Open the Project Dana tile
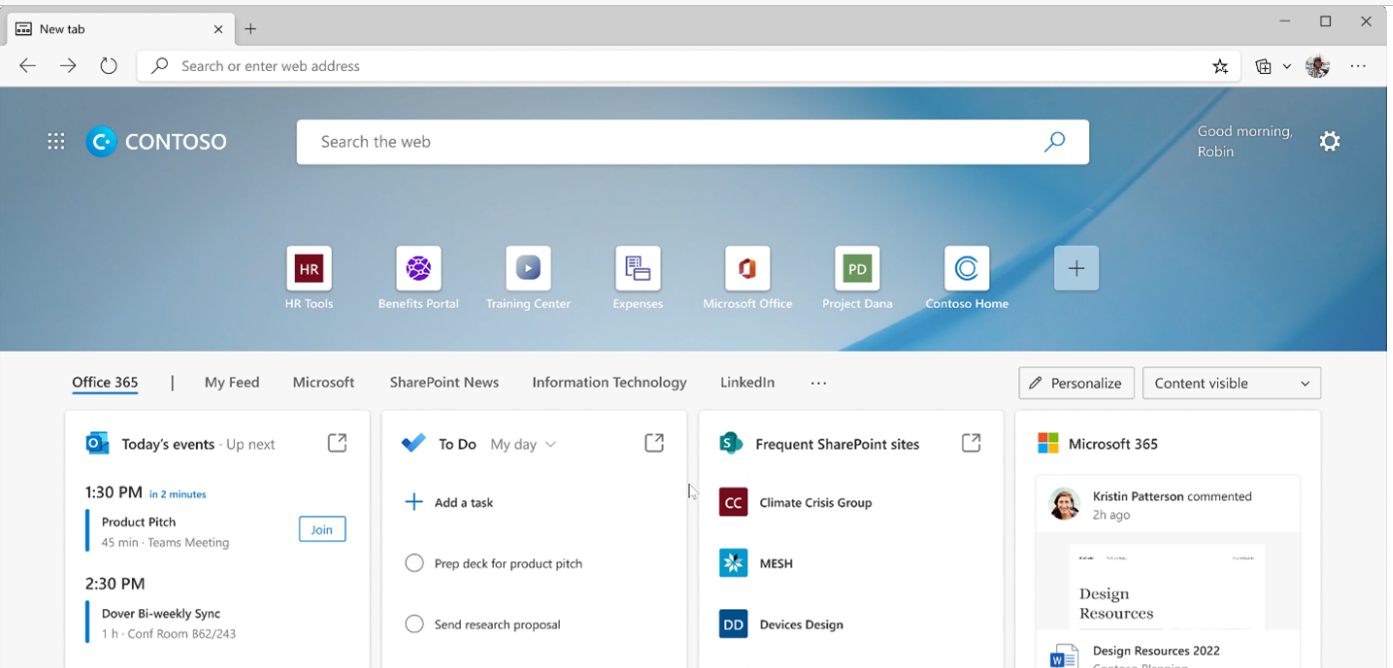1393x668 pixels. 857,268
